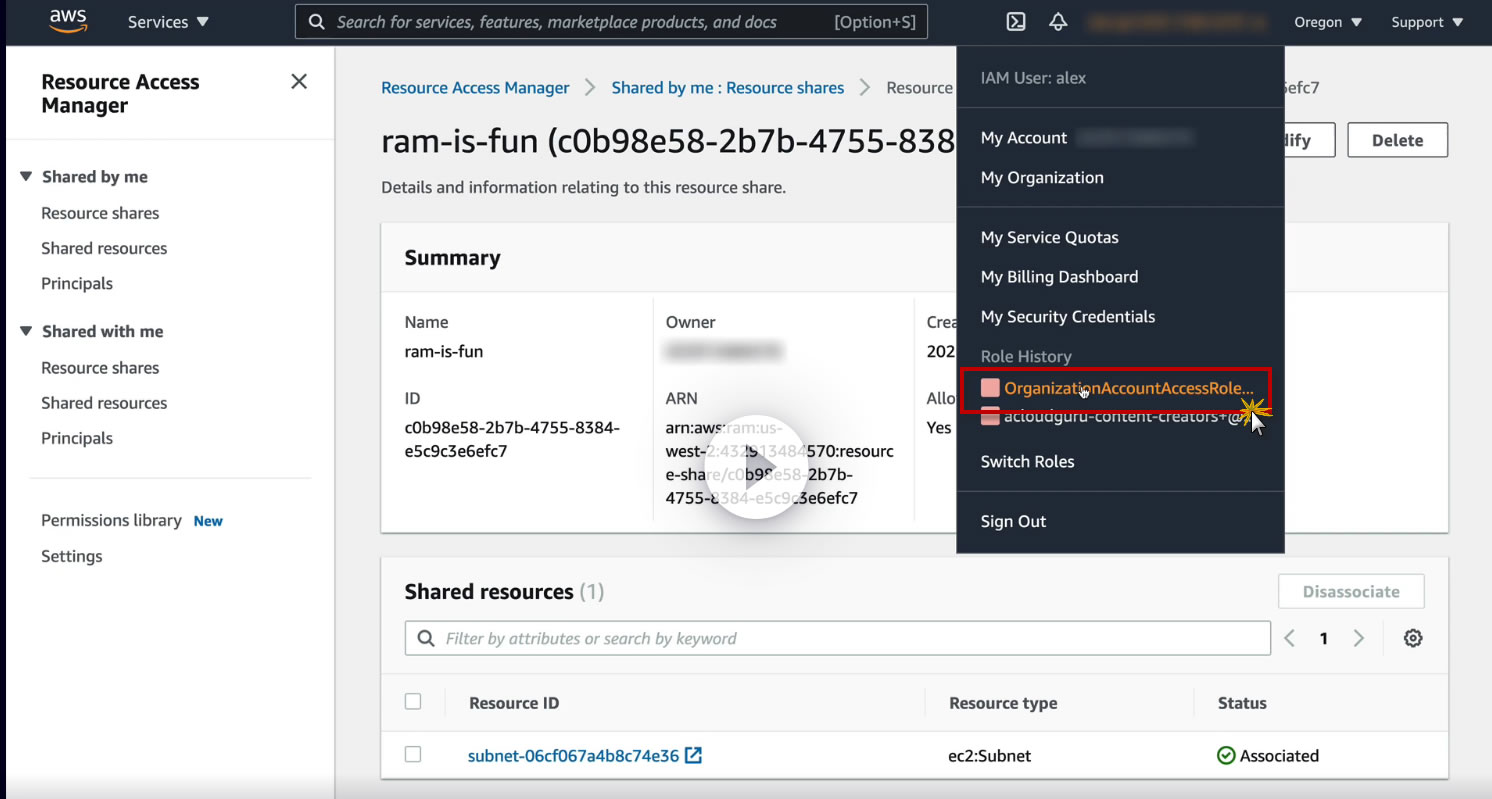Go to previous page of shared resources

click(x=1290, y=638)
